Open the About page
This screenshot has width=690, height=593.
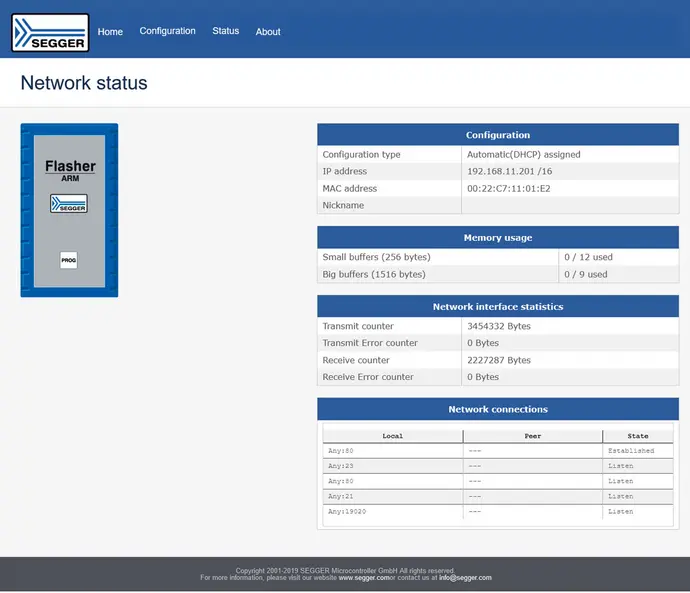coord(268,32)
